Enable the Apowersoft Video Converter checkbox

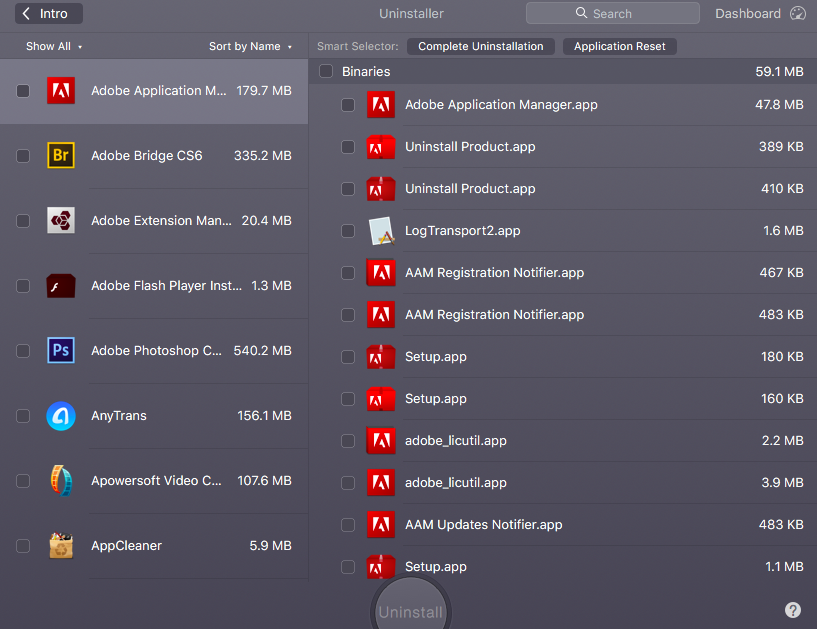[x=23, y=481]
